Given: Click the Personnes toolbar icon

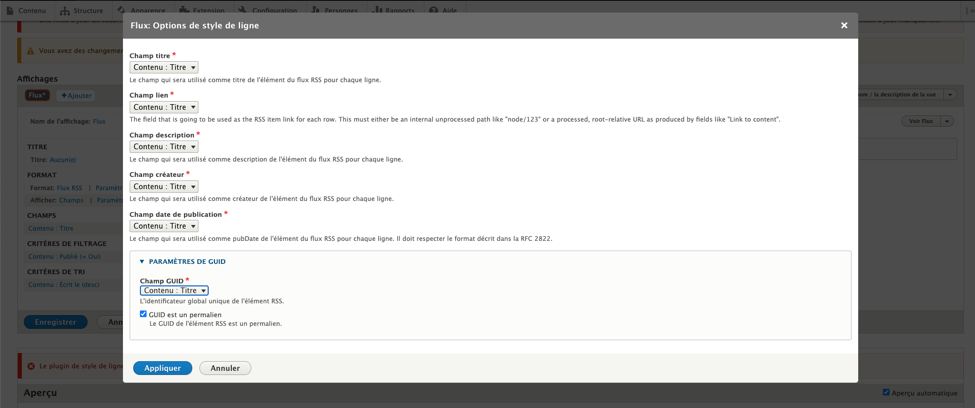Looking at the screenshot, I should tap(316, 10).
